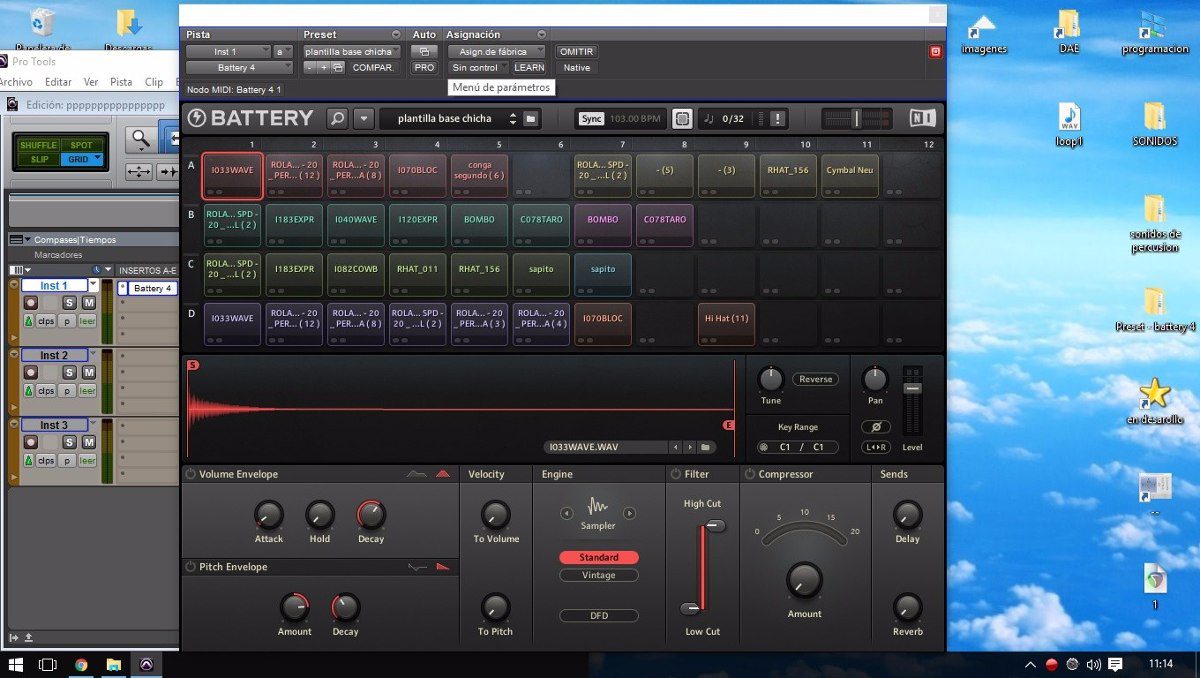This screenshot has width=1200, height=678.
Task: Mute the Inst 2 track
Action: pos(88,372)
